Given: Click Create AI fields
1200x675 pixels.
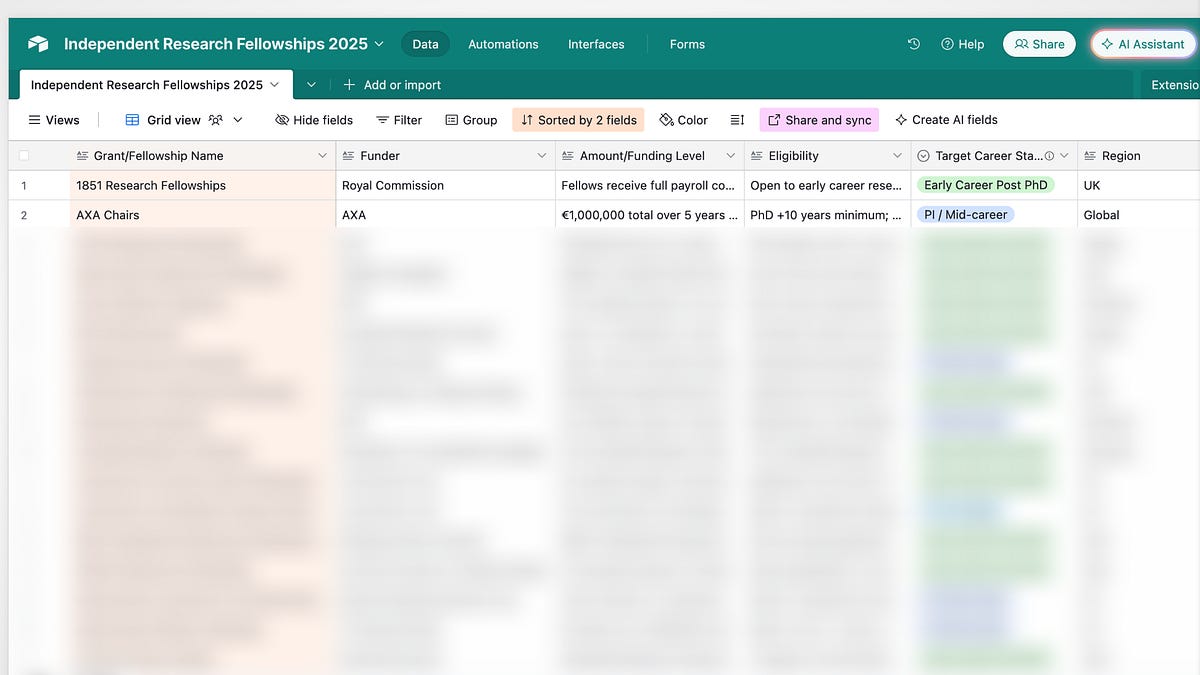Looking at the screenshot, I should click(946, 120).
